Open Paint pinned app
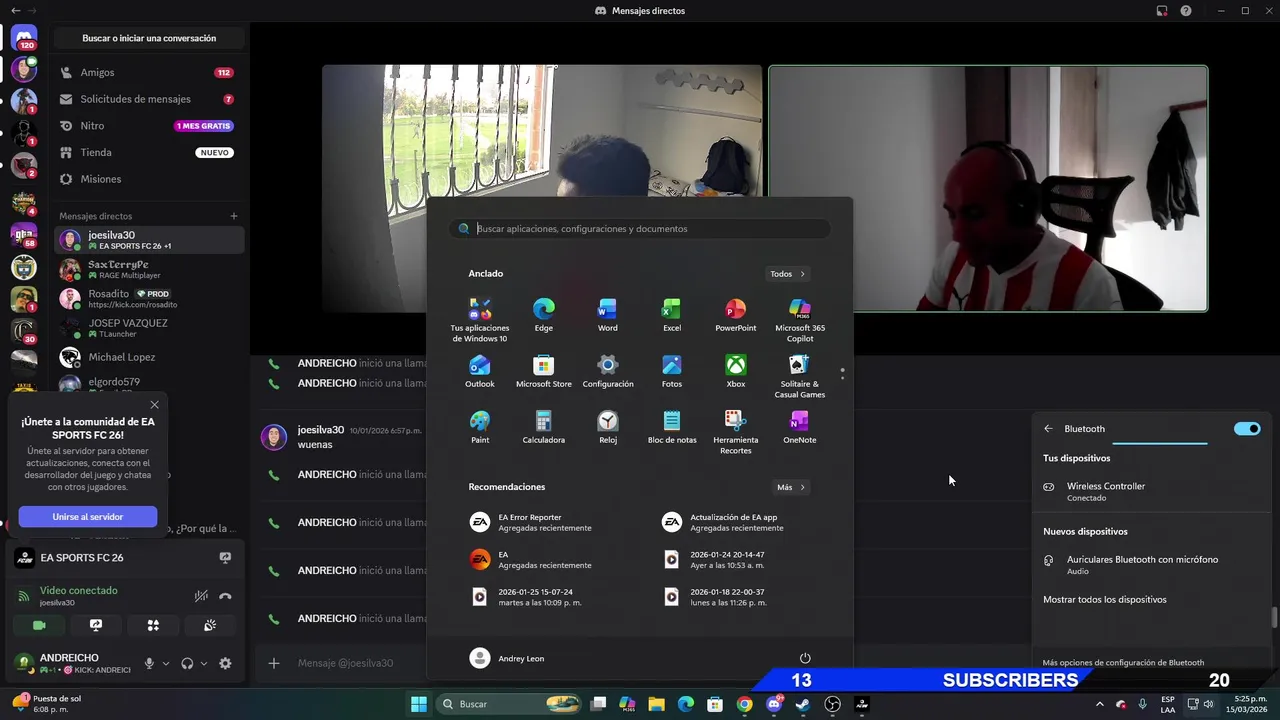1280x720 pixels. 479,427
